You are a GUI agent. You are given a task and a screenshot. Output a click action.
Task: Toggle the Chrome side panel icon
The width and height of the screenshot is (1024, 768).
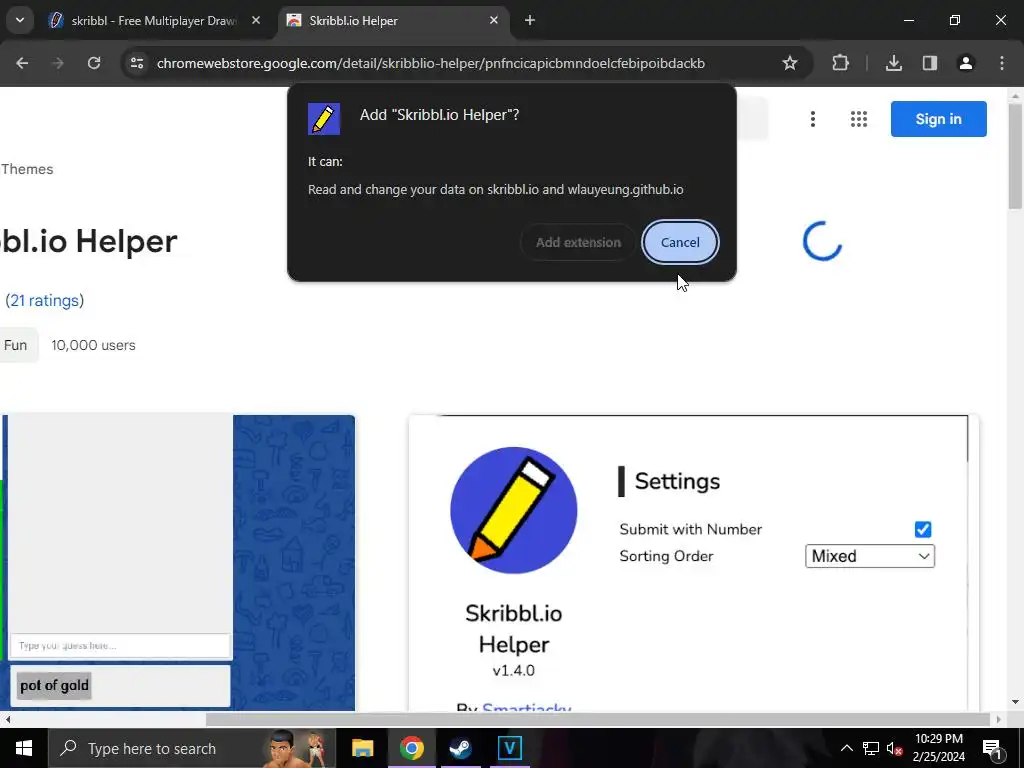(930, 63)
